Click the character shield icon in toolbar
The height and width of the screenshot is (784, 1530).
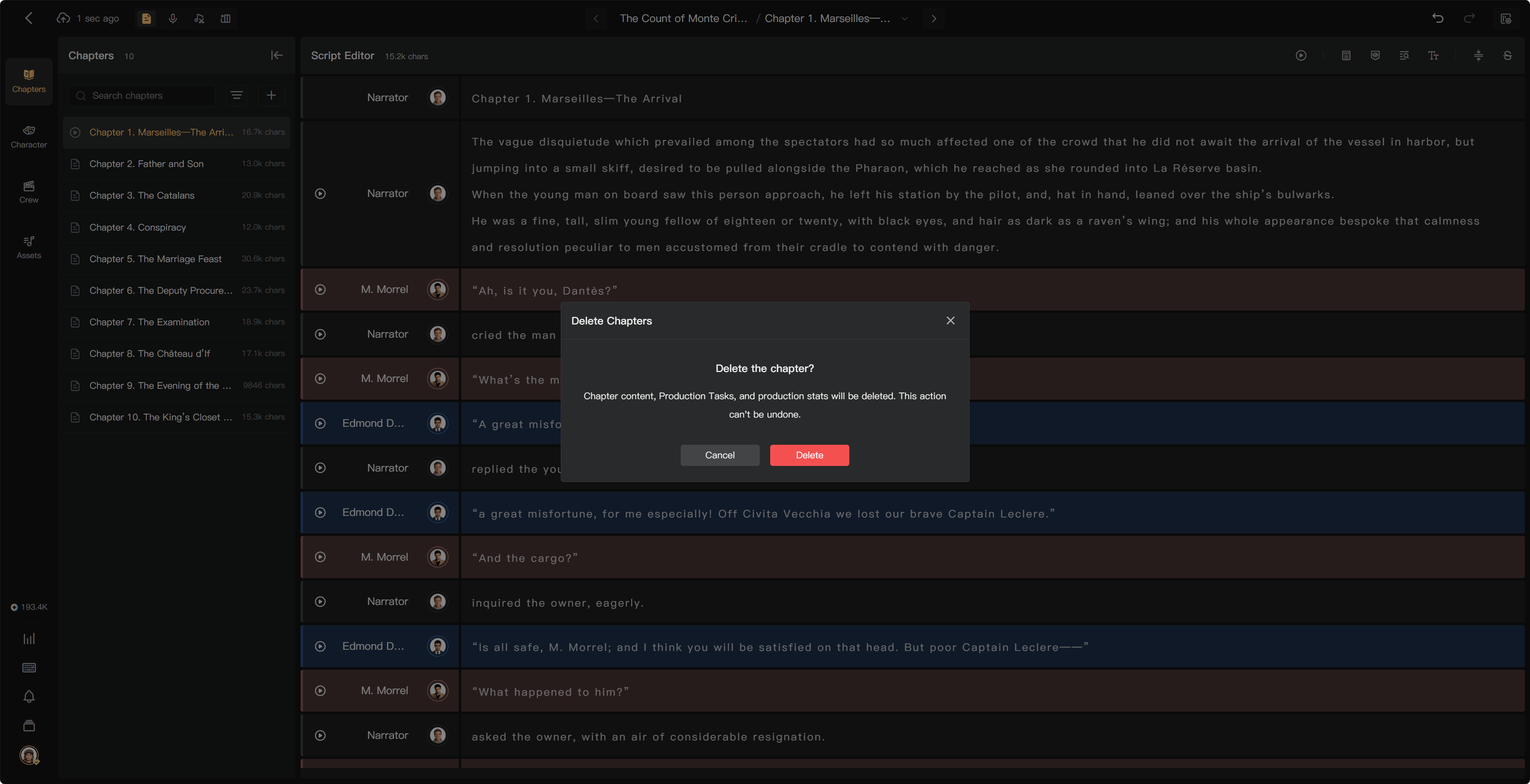(1375, 55)
